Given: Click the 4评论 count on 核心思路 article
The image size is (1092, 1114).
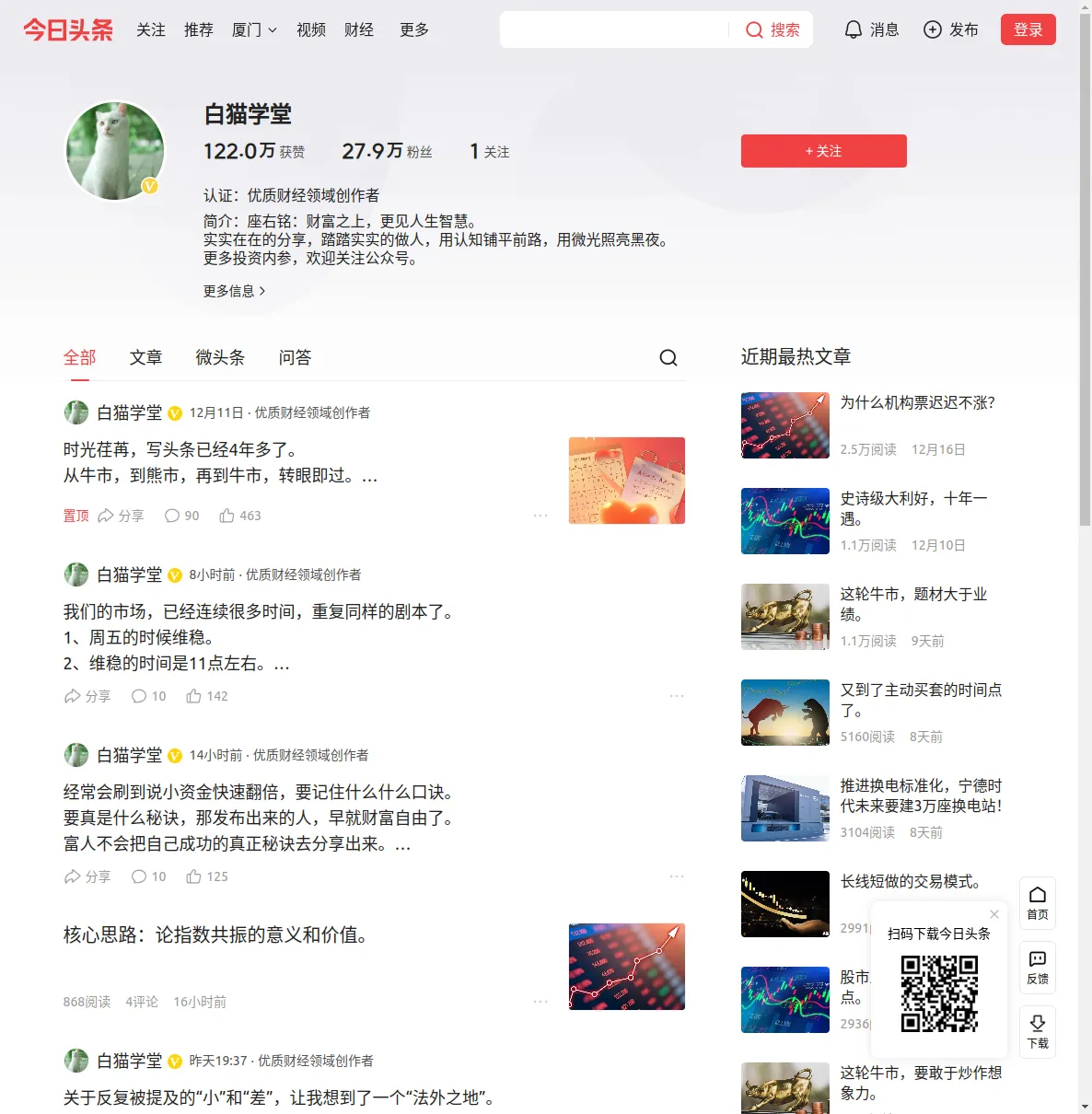Looking at the screenshot, I should 142,1002.
